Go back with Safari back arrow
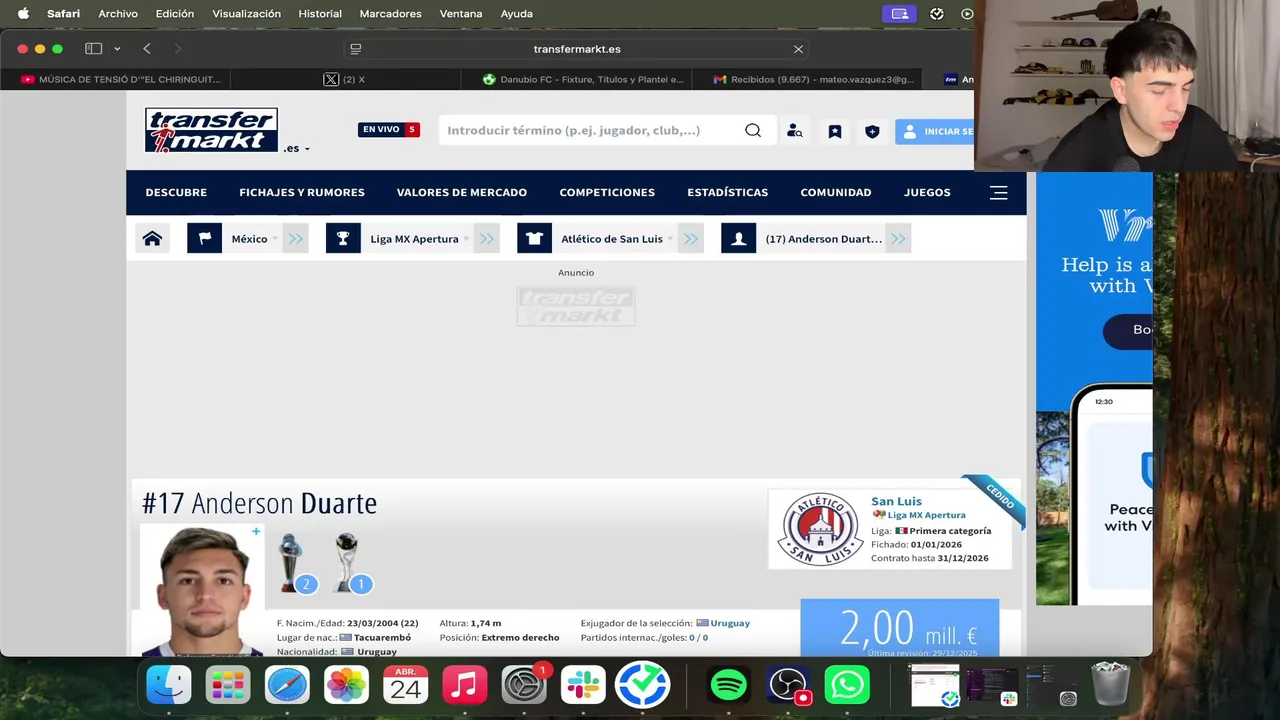1280x720 pixels. pyautogui.click(x=147, y=49)
